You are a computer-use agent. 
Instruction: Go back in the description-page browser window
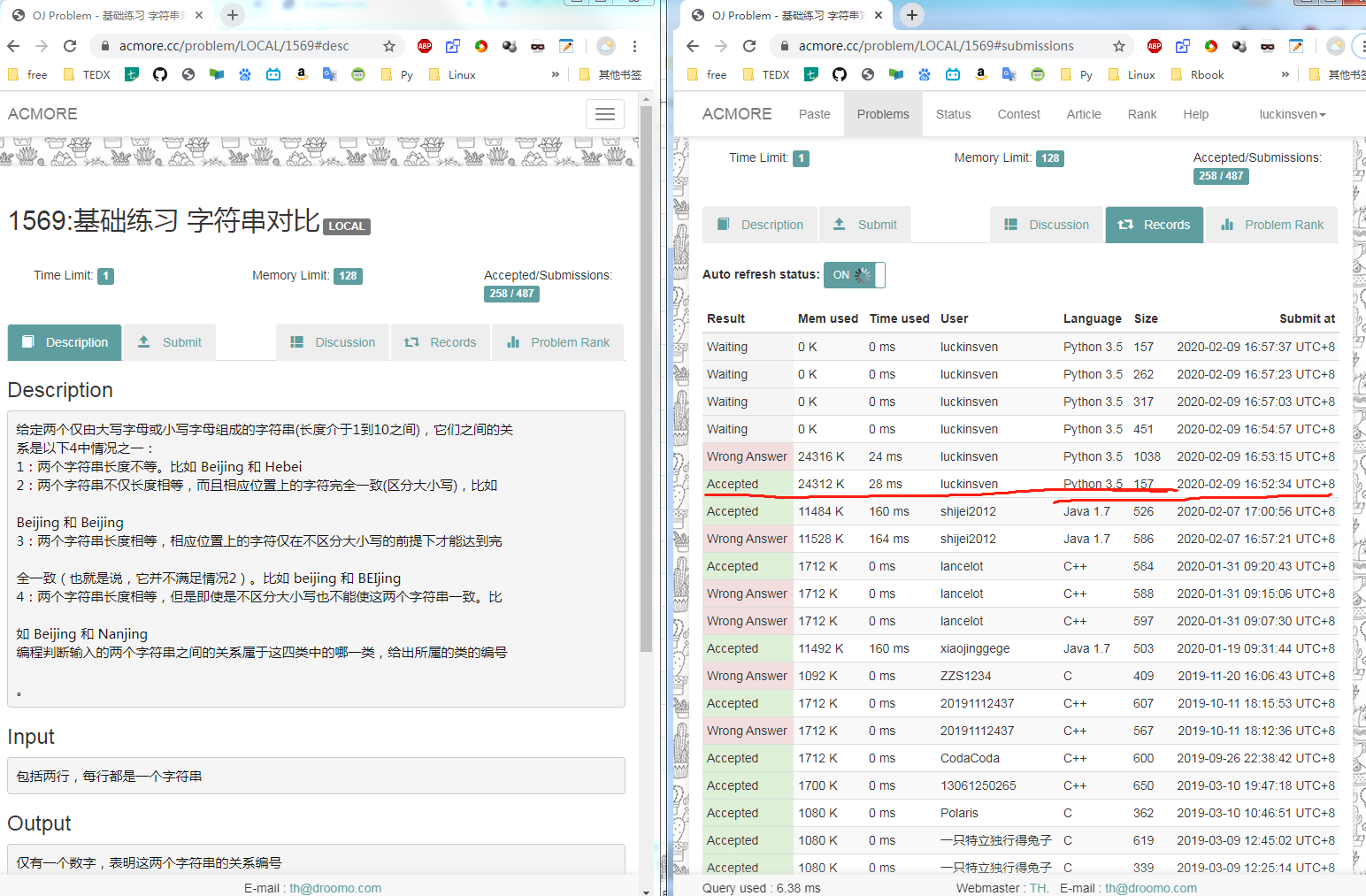tap(13, 46)
